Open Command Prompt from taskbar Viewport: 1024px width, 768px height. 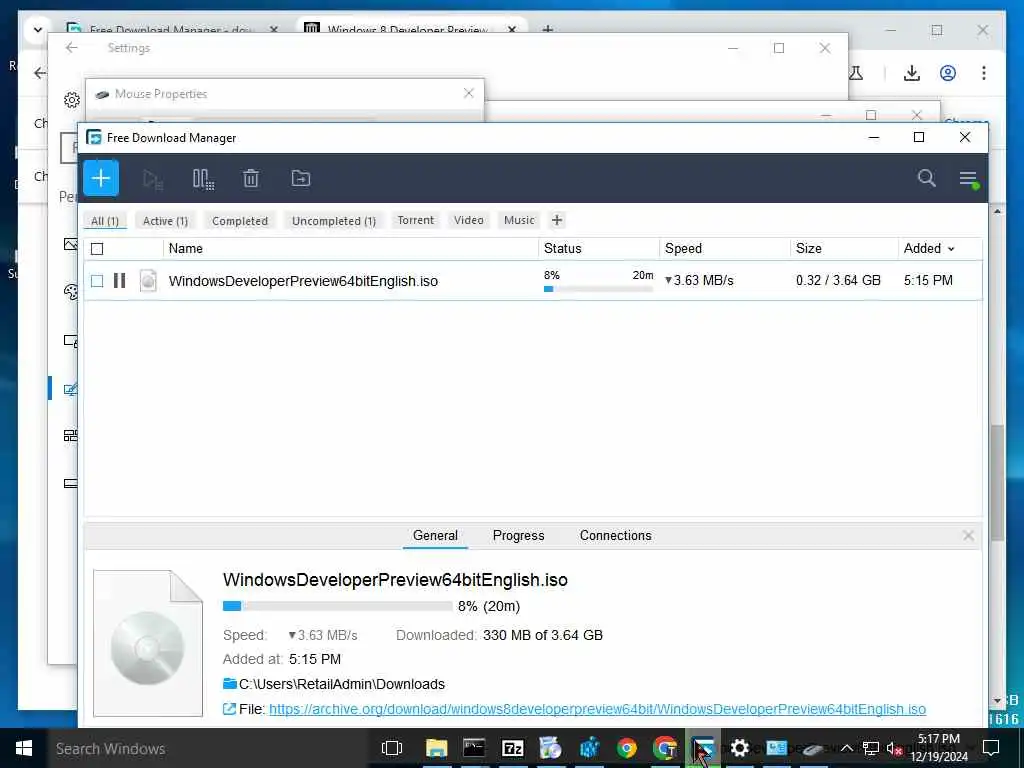coord(474,748)
